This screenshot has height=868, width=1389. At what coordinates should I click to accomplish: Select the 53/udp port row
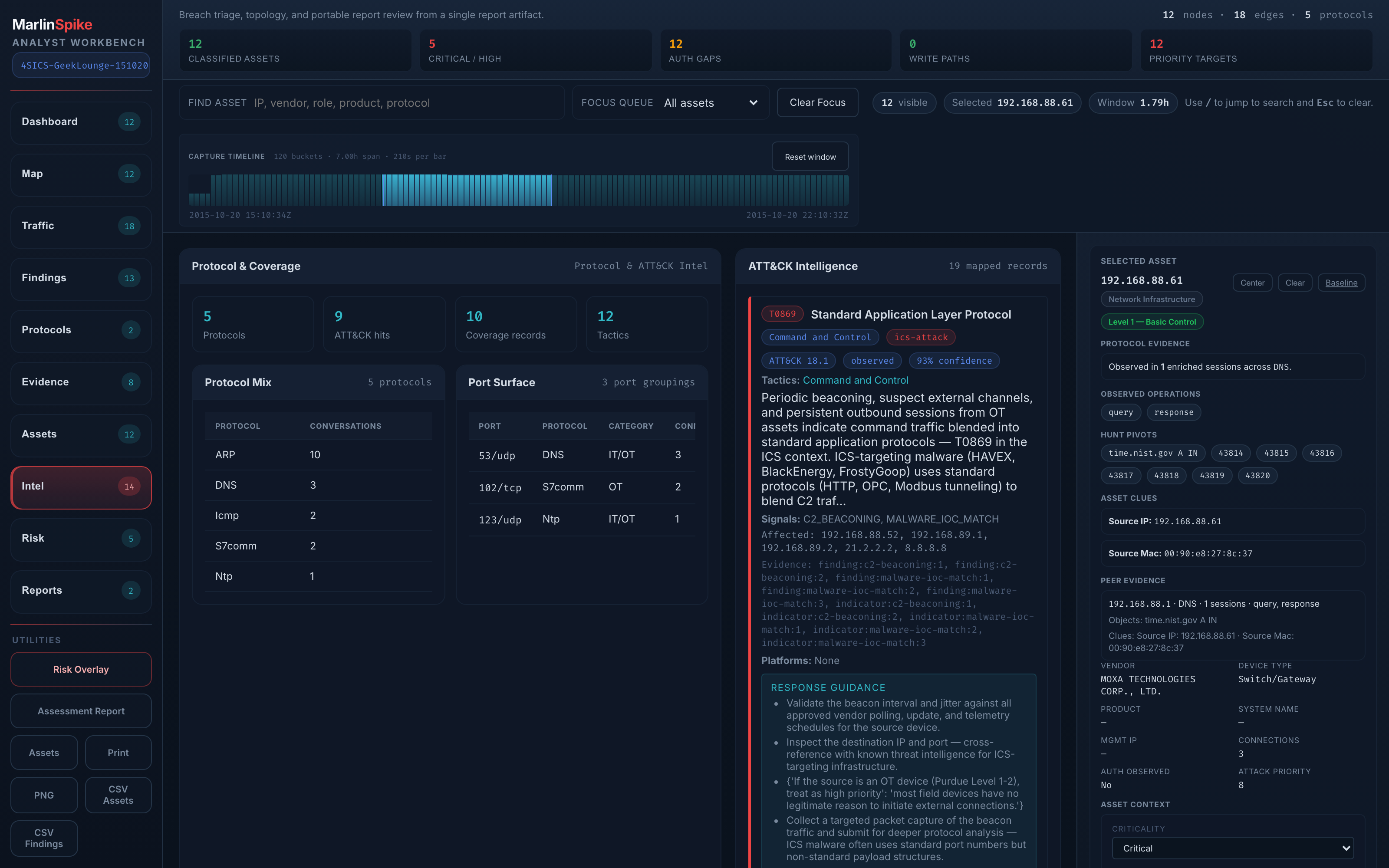(582, 455)
